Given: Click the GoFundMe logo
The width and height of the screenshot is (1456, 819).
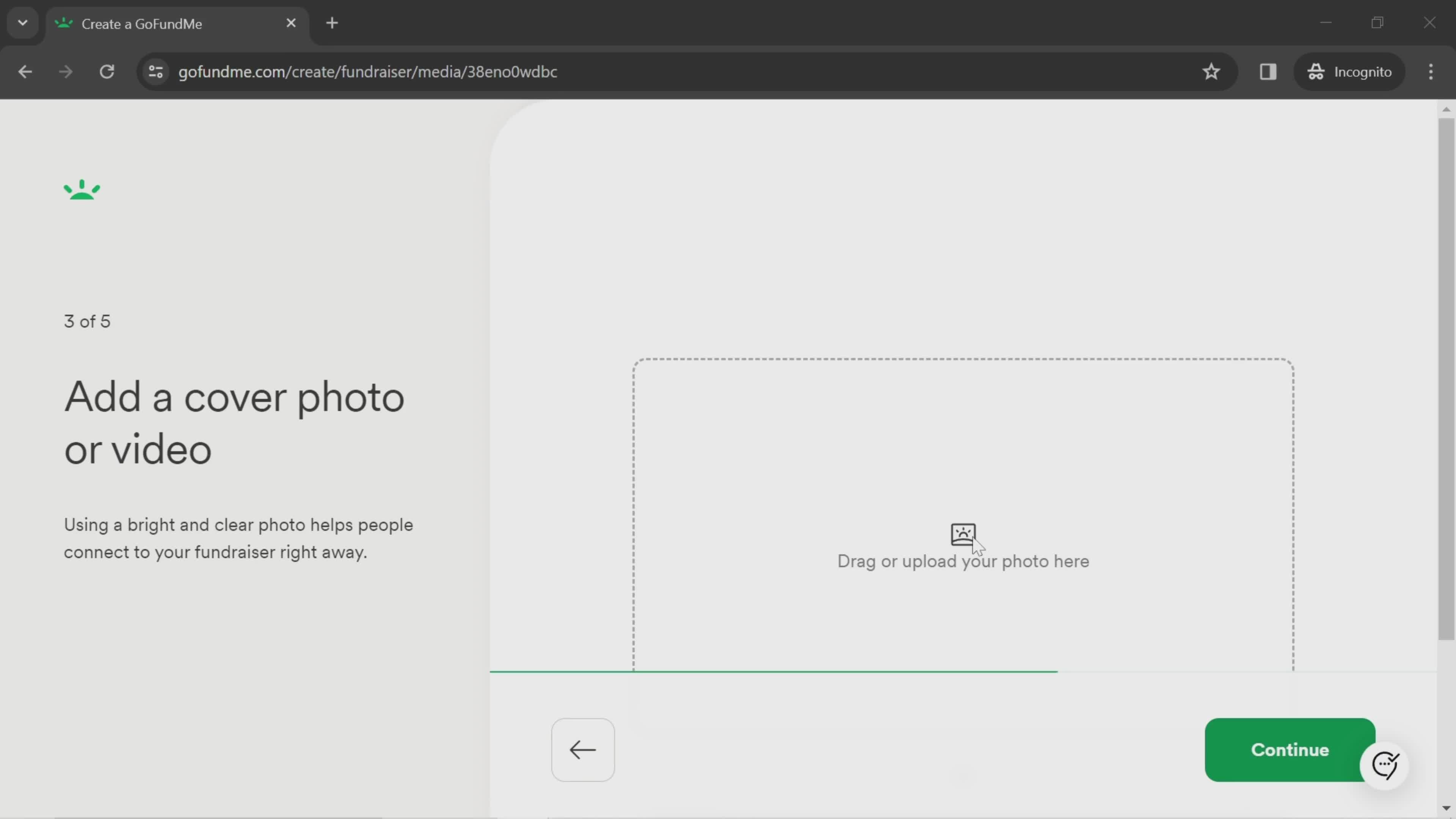Looking at the screenshot, I should pos(82,190).
